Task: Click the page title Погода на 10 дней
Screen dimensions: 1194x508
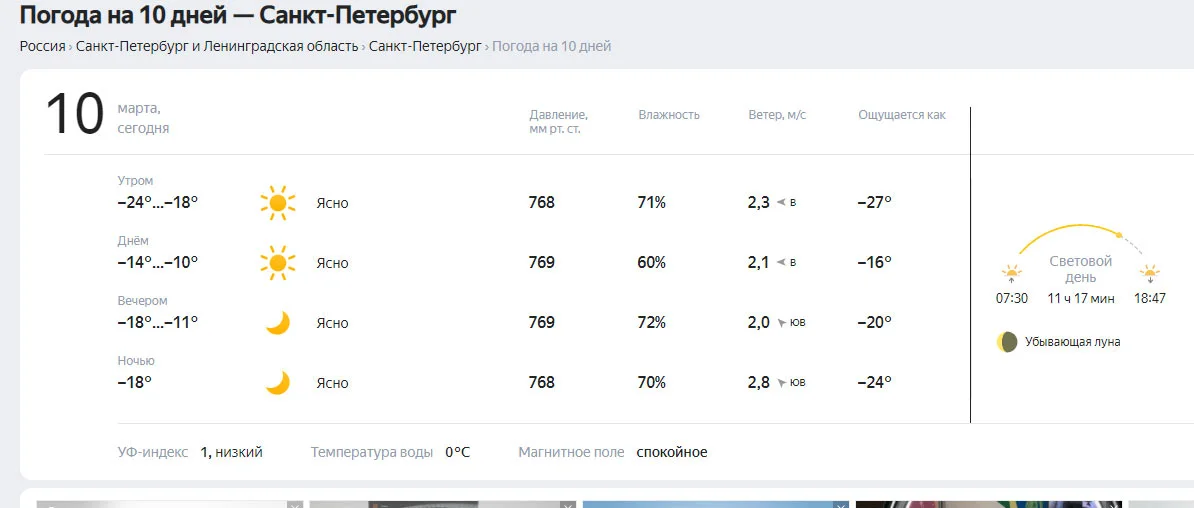Action: point(238,14)
